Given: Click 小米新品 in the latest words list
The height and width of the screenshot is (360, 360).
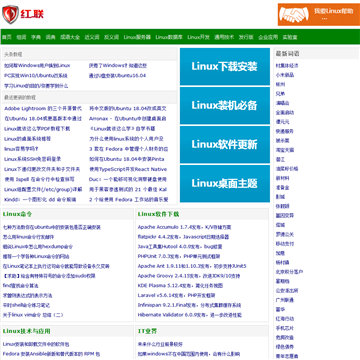Looking at the screenshot, I should click(x=285, y=75).
